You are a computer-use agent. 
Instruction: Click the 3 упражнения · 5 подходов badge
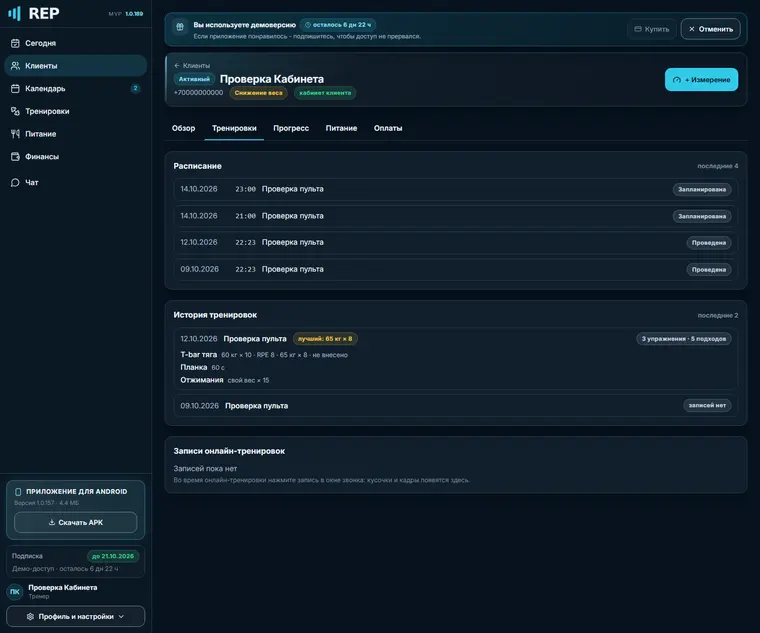(x=683, y=339)
